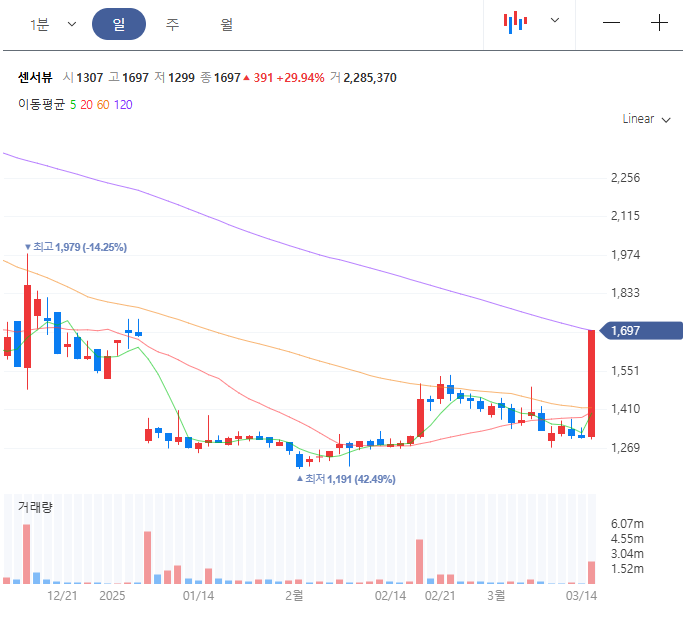Select the 일 daily chart tab
This screenshot has height=624, width=684.
119,24
